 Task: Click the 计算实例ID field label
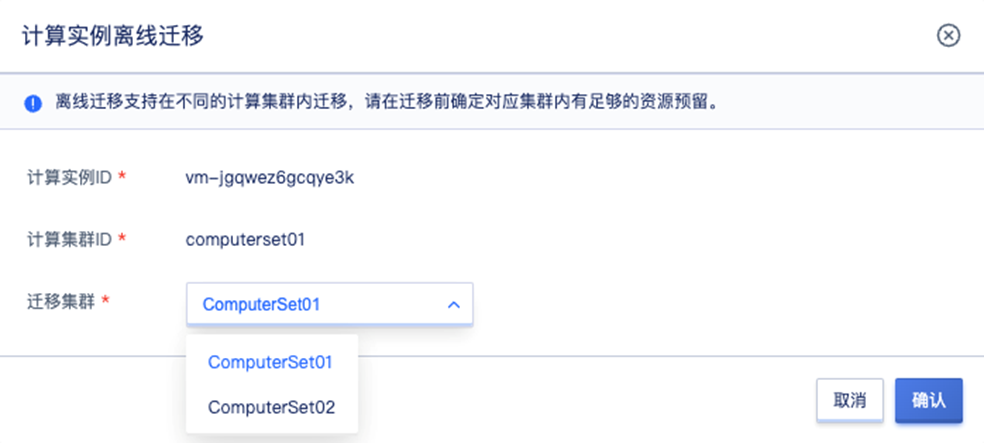(69, 177)
